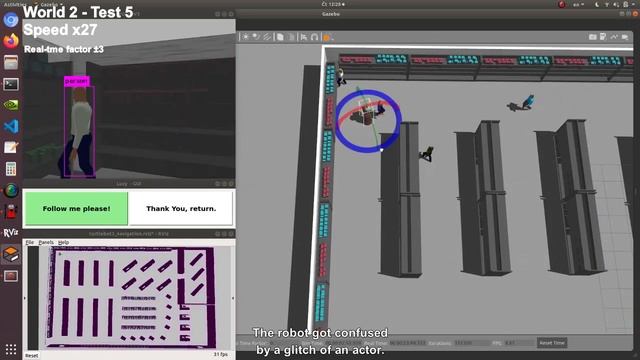
Task: Add a directional light in Gazebo toolbar
Action: point(267,37)
